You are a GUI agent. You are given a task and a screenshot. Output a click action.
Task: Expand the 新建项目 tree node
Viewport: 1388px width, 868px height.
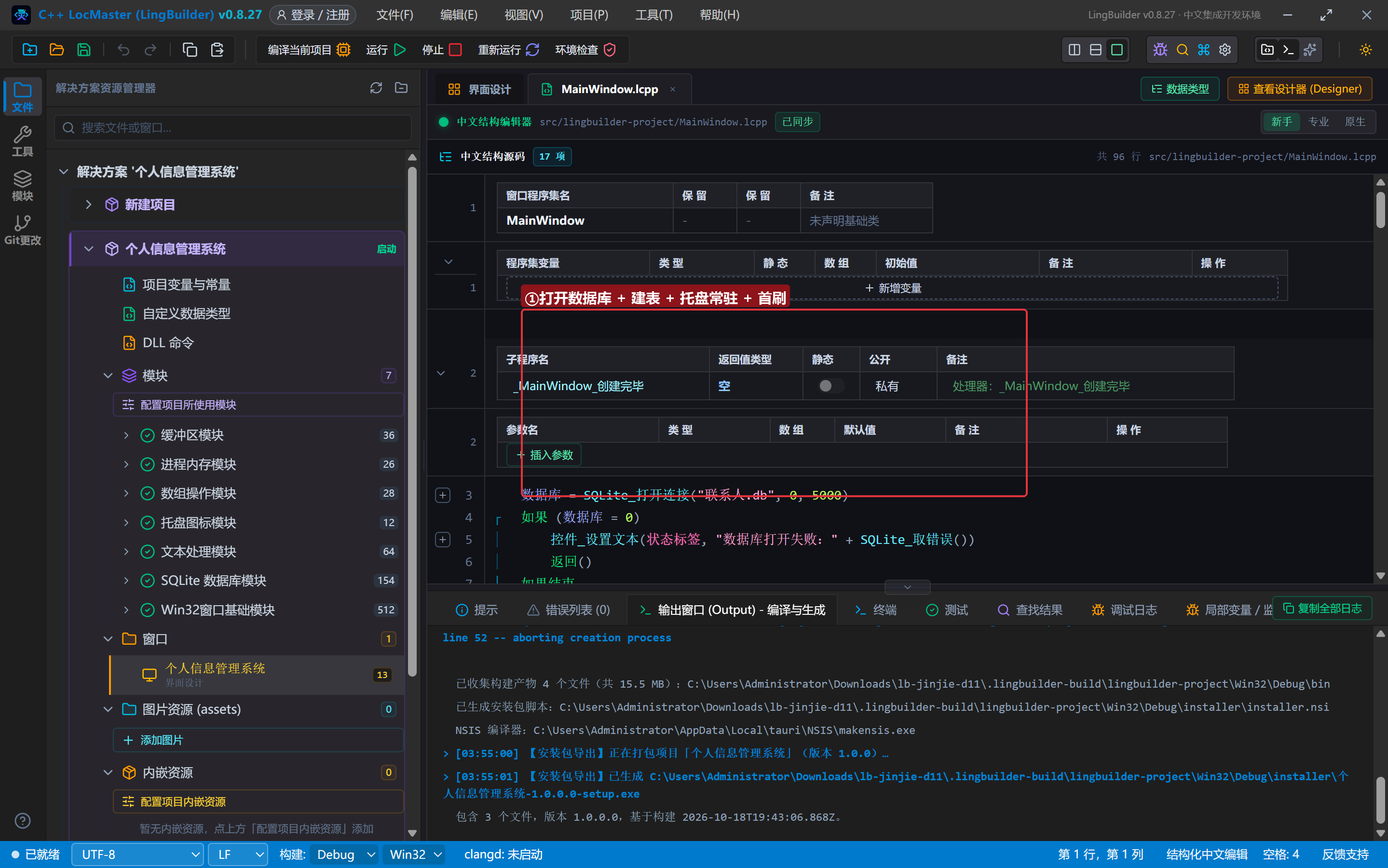(88, 204)
